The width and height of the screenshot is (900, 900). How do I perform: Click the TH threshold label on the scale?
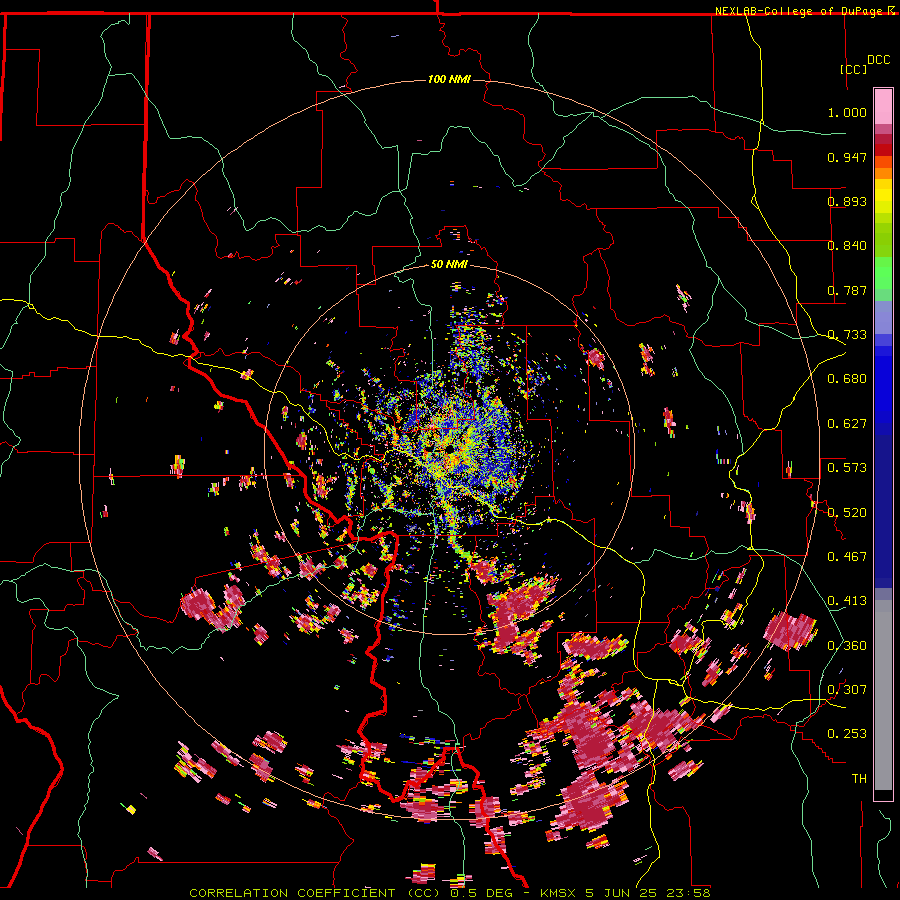(x=859, y=779)
